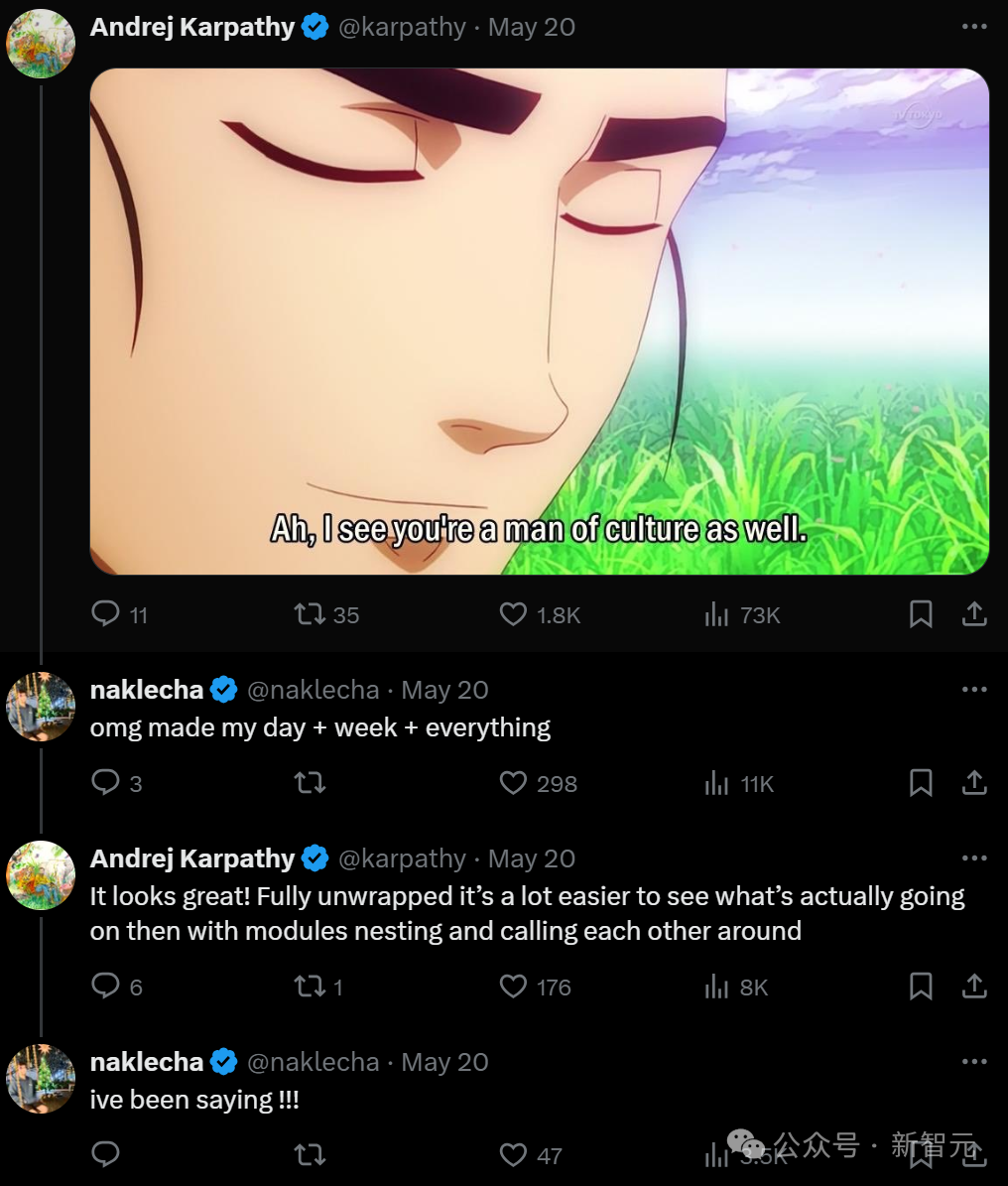1008x1186 pixels.
Task: Like Karpathy's 'It looks great' reply
Action: click(535, 987)
